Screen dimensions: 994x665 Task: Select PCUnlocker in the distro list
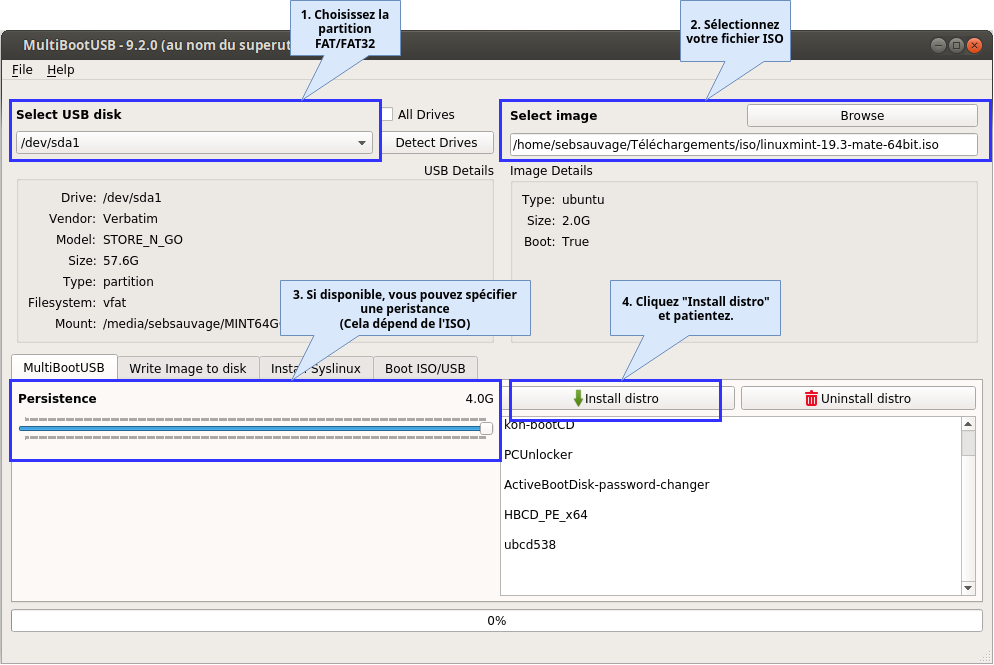click(538, 455)
